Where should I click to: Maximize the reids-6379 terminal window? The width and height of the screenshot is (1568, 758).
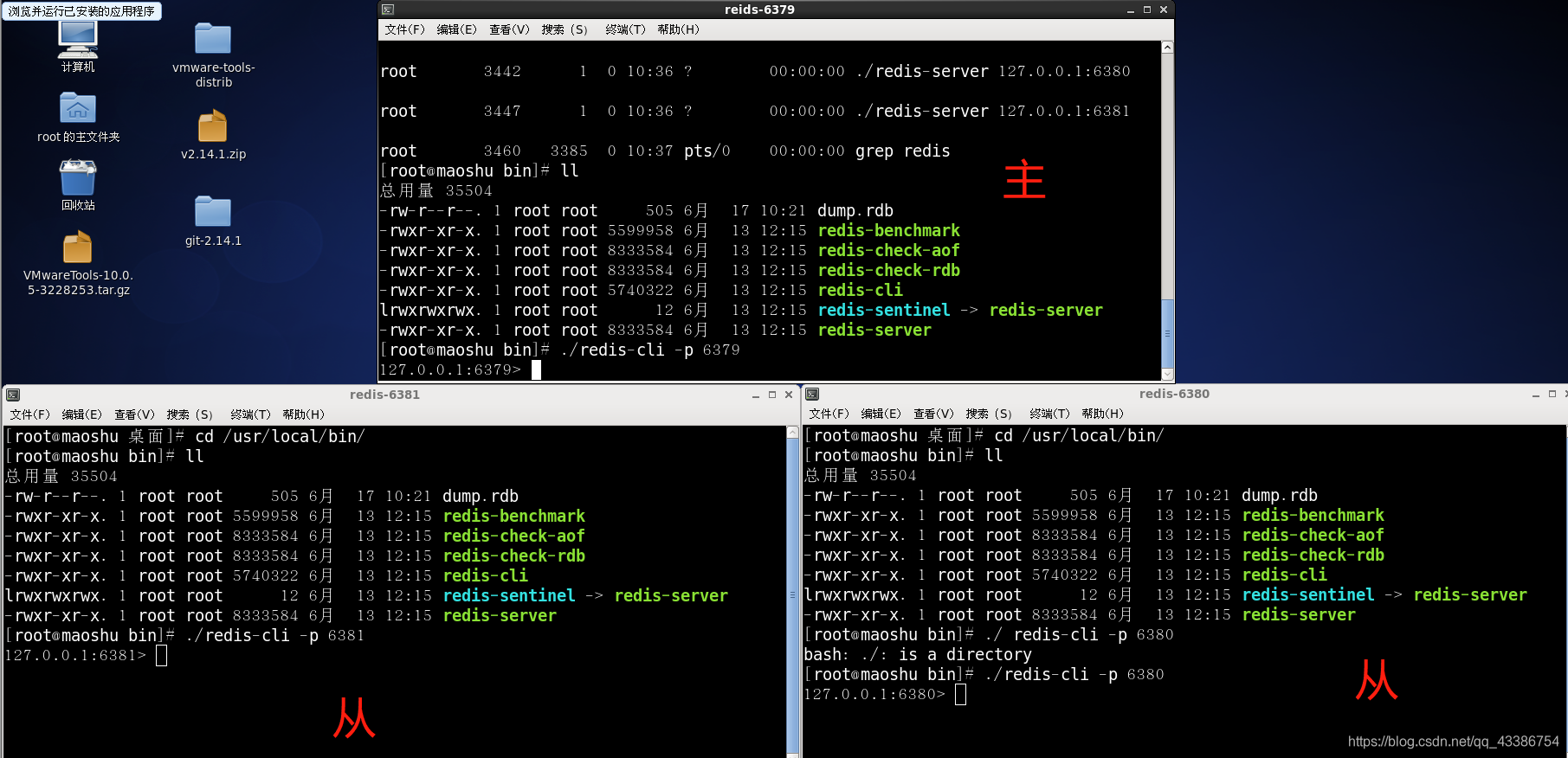(1147, 10)
